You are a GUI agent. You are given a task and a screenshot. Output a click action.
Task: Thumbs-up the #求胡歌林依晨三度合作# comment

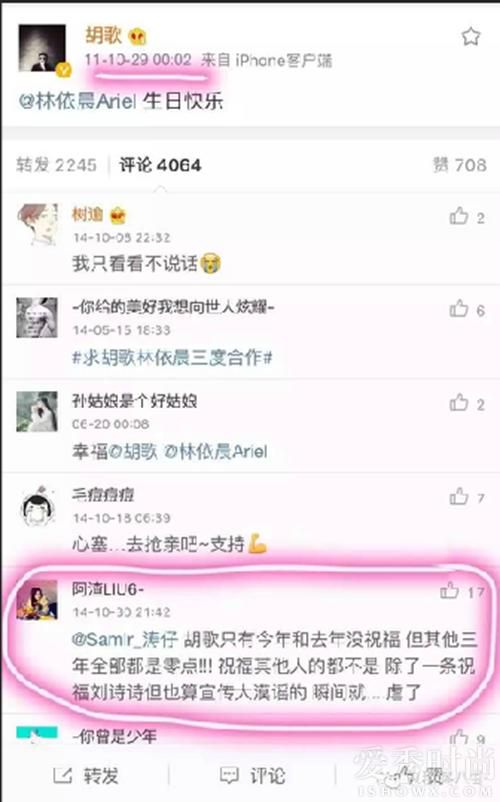459,308
